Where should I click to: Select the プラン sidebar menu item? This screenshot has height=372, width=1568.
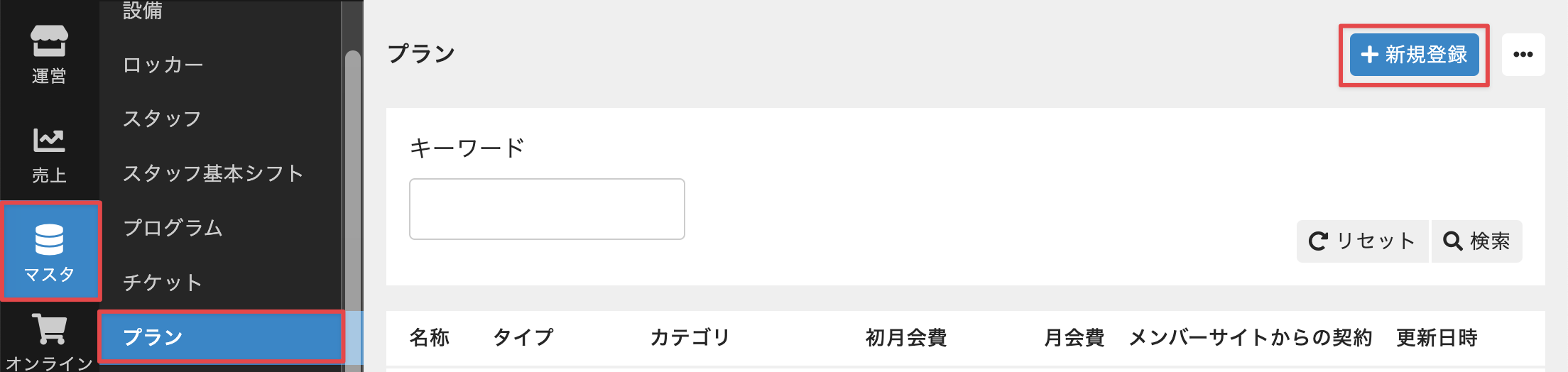tap(153, 337)
